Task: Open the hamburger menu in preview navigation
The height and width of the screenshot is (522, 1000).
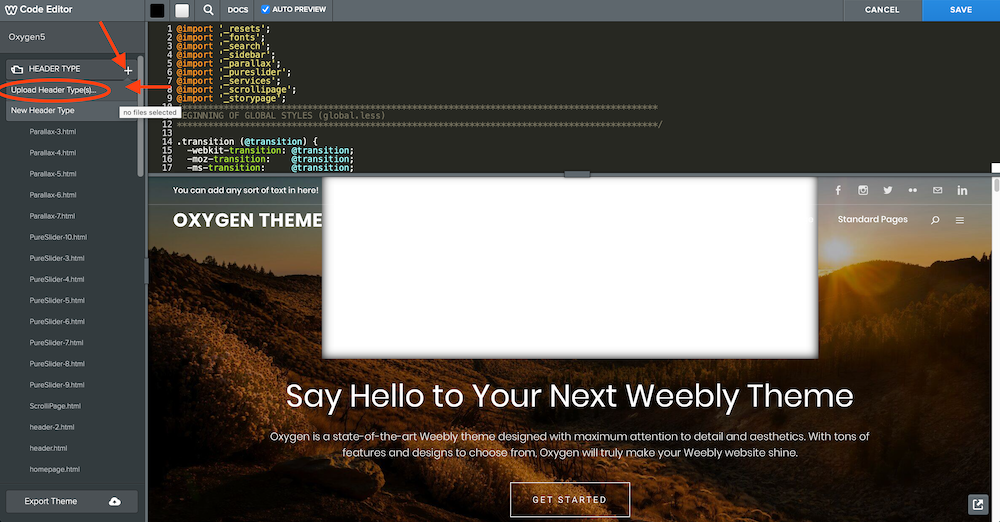Action: coord(960,220)
